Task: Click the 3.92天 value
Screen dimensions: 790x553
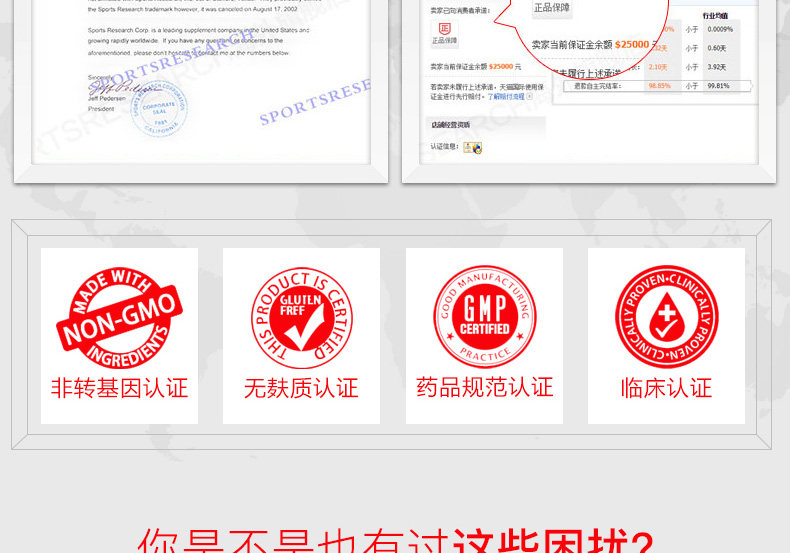Action: pos(716,67)
